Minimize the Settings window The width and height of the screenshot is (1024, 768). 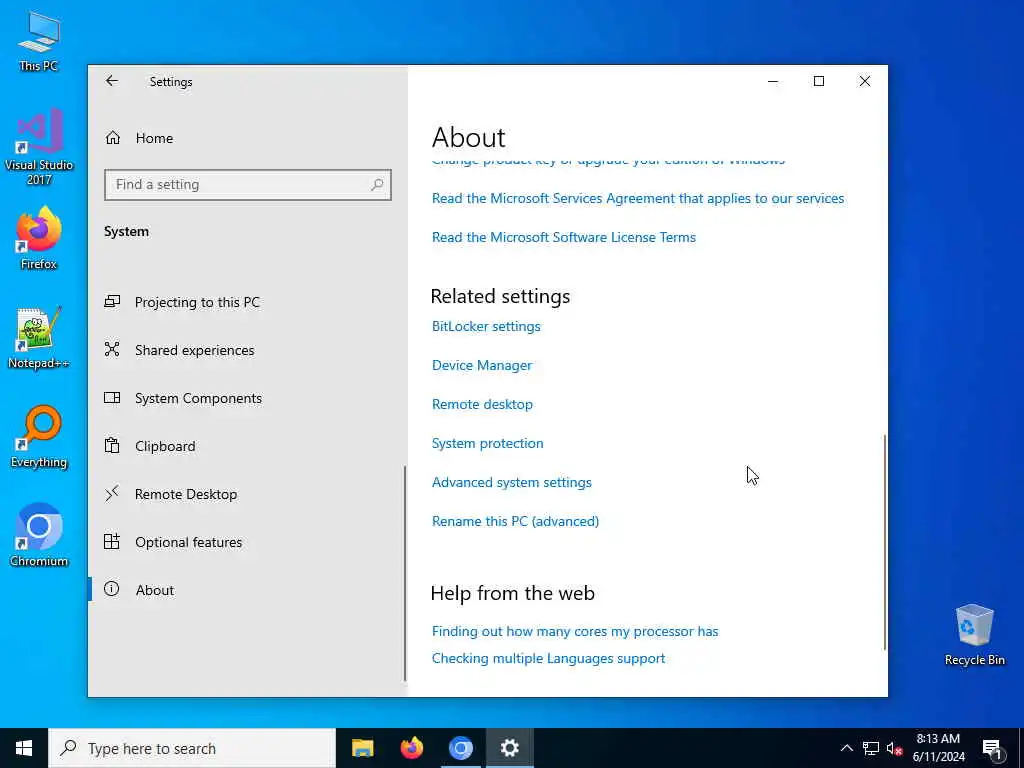click(x=773, y=81)
